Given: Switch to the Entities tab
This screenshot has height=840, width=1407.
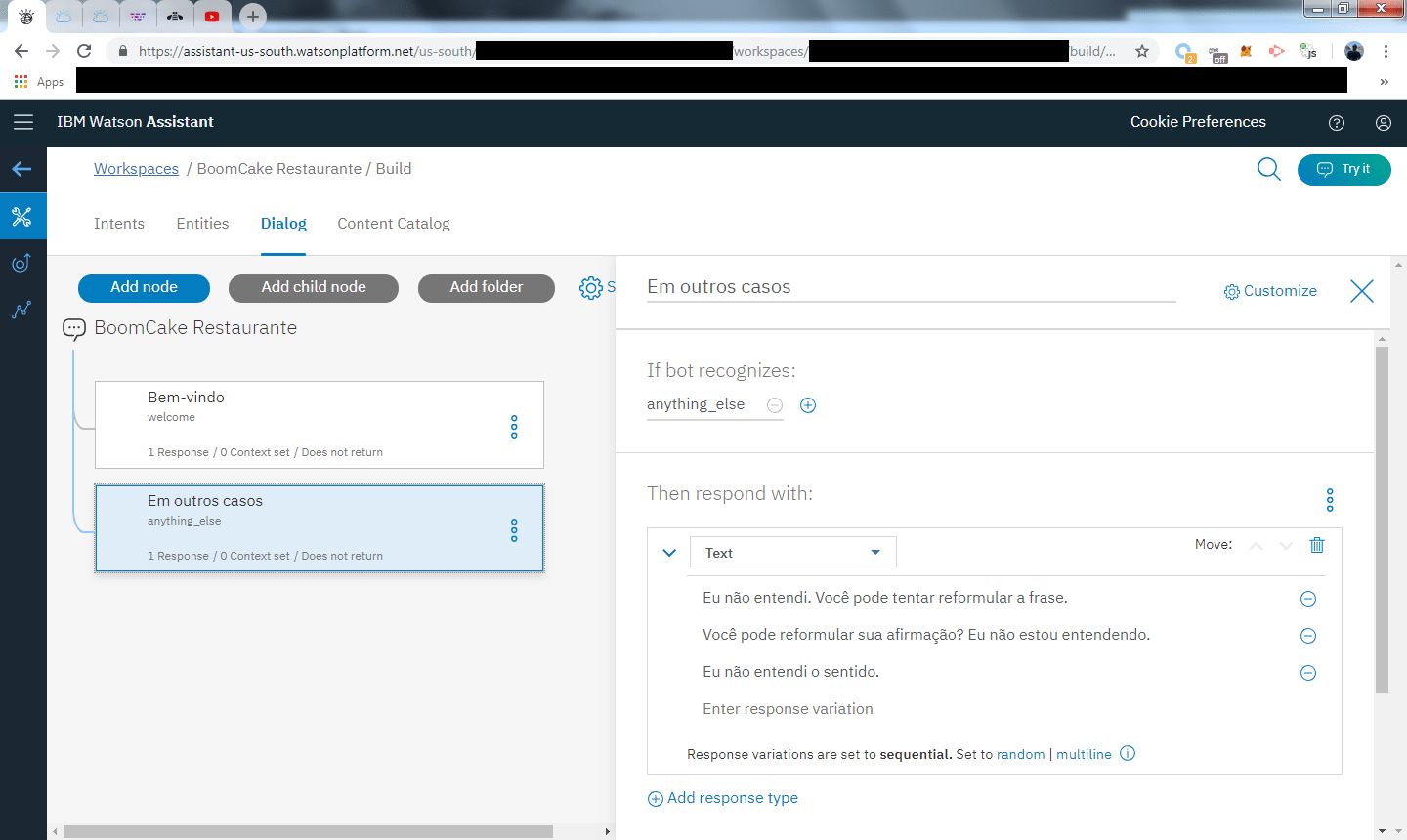Looking at the screenshot, I should 202,224.
